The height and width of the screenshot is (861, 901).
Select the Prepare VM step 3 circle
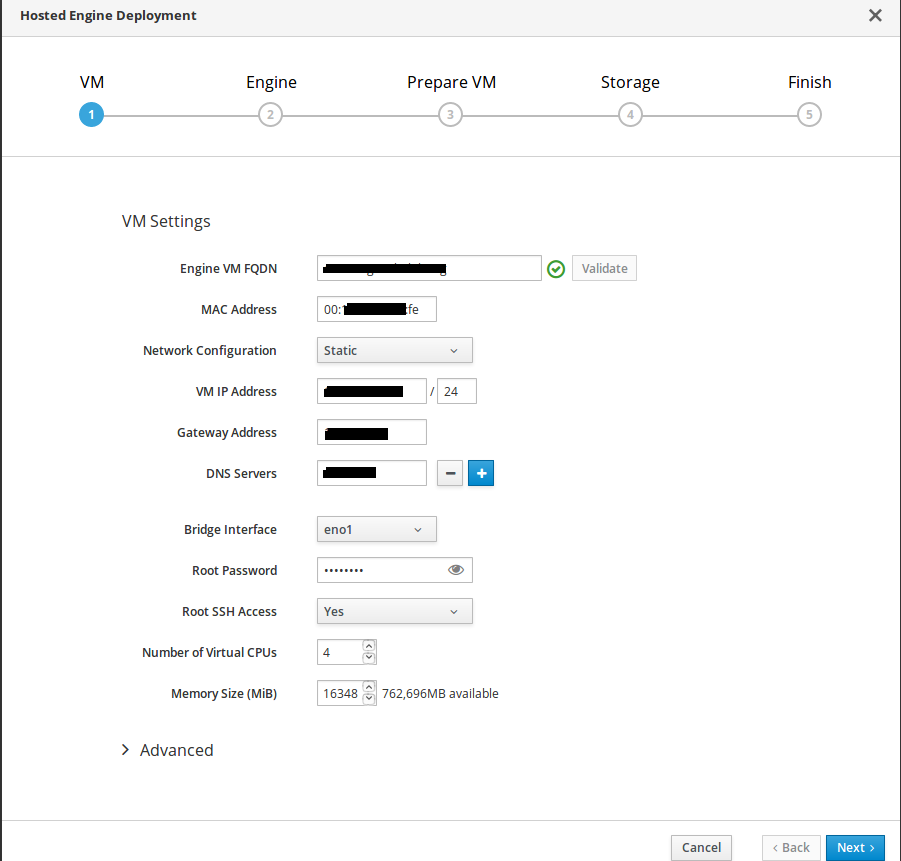[450, 115]
